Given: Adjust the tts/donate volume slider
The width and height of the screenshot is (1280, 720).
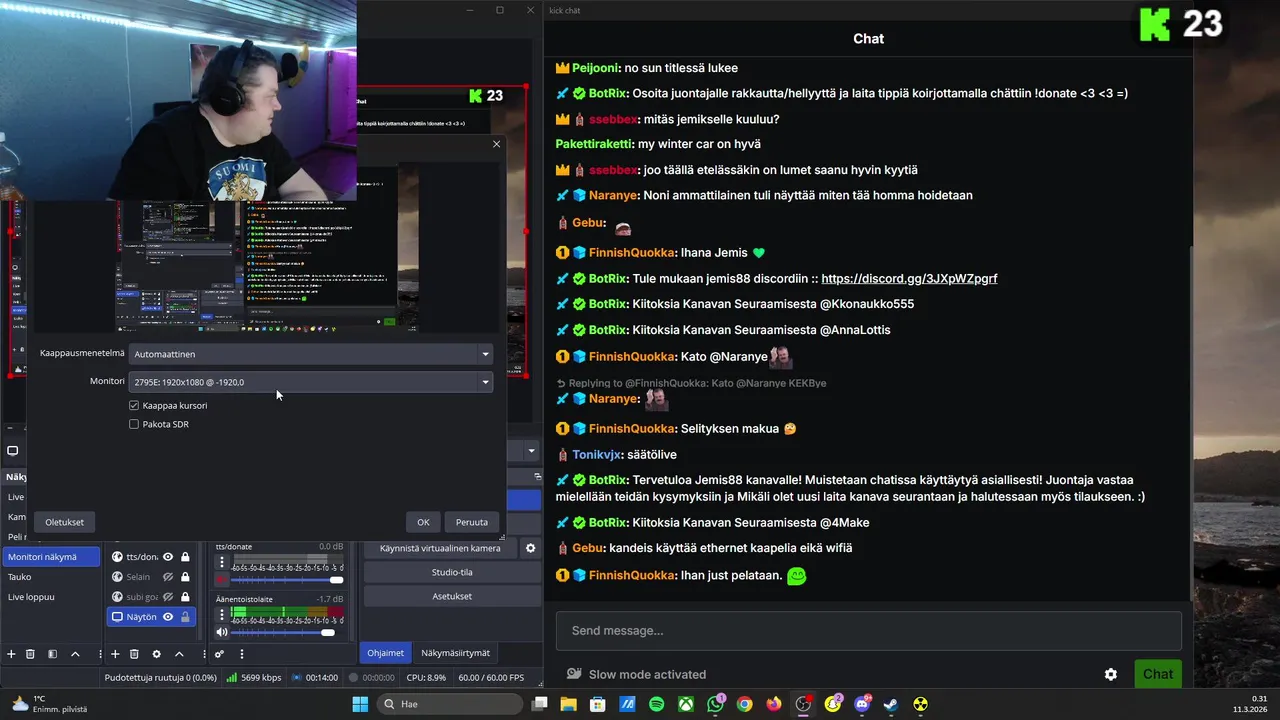Looking at the screenshot, I should click(287, 580).
